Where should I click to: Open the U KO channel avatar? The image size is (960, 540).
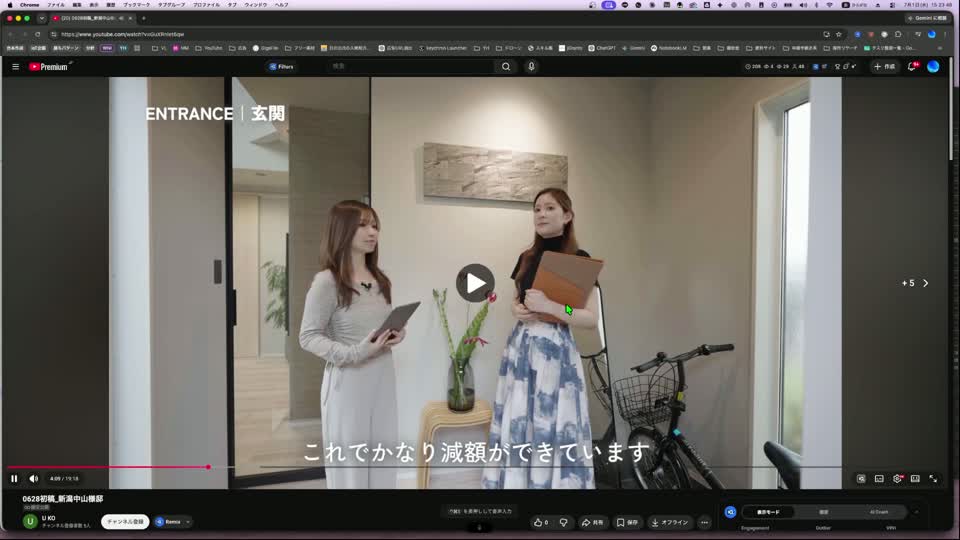(x=30, y=521)
